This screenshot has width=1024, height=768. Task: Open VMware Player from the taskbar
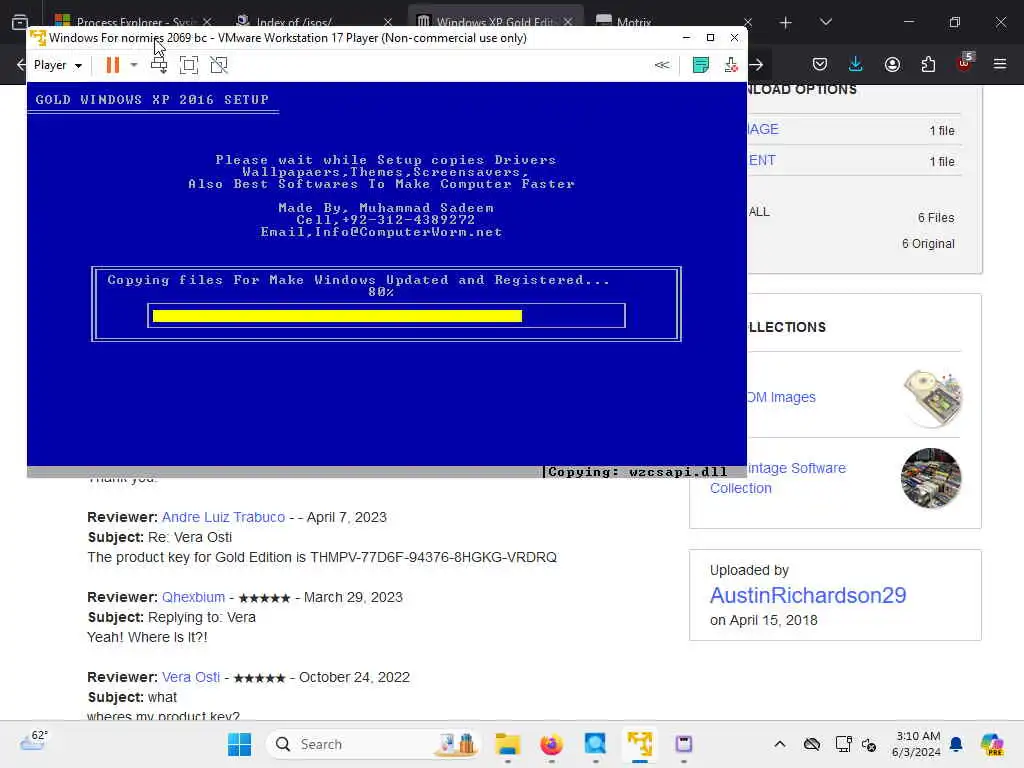(640, 744)
